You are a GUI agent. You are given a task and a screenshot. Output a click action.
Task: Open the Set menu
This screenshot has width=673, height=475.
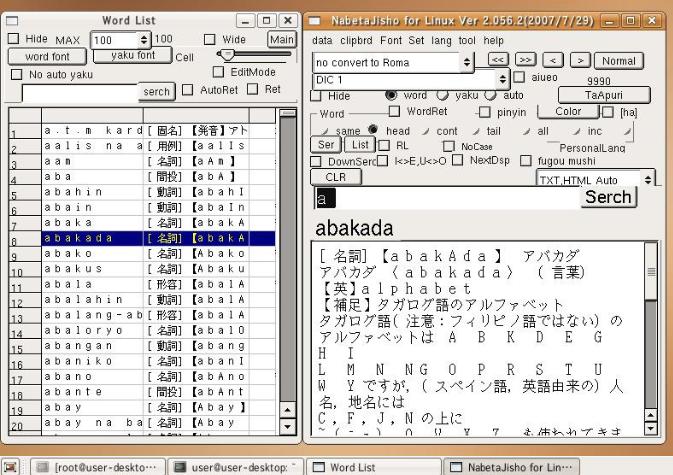[x=416, y=40]
